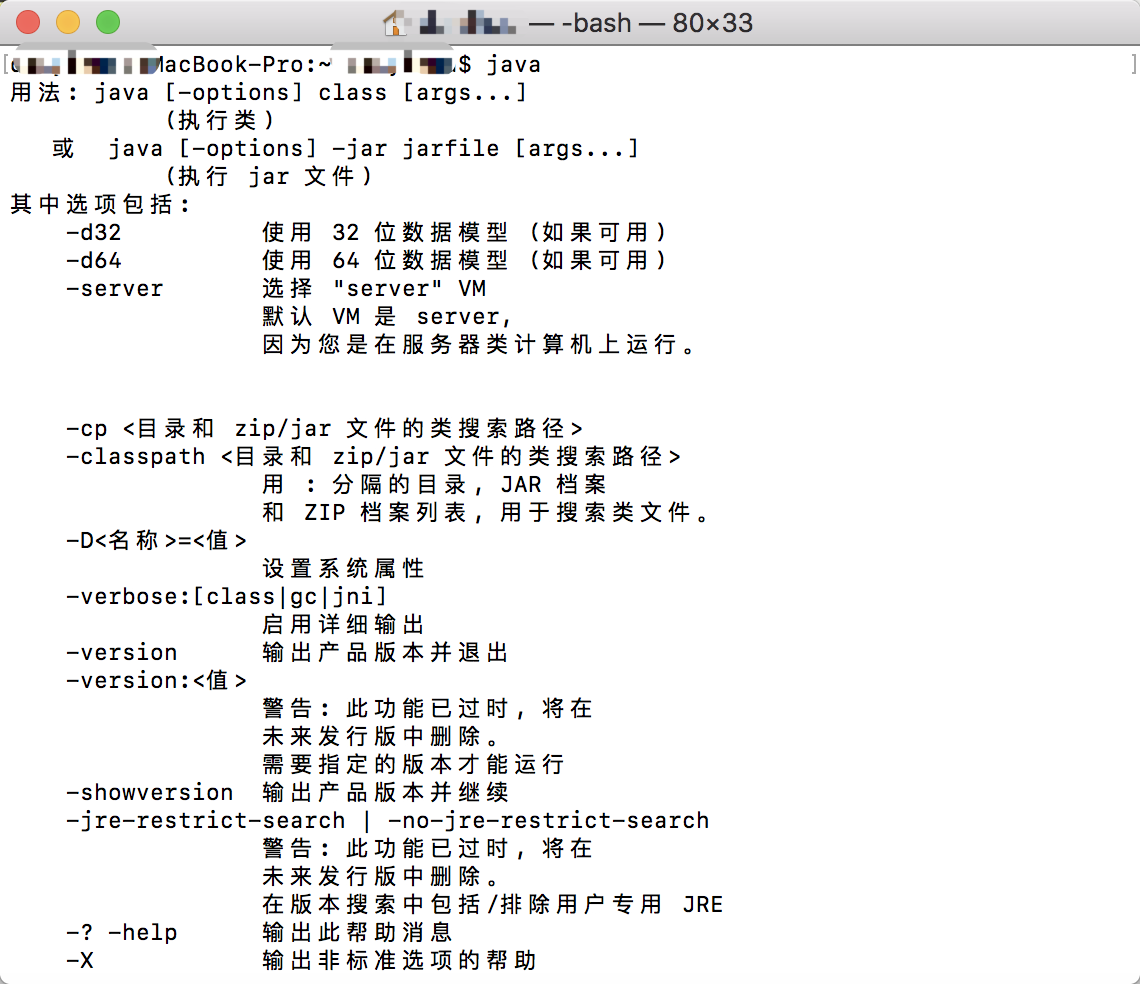Click the "-d32" option text
Screen dimensions: 1140x984
pyautogui.click(x=94, y=233)
